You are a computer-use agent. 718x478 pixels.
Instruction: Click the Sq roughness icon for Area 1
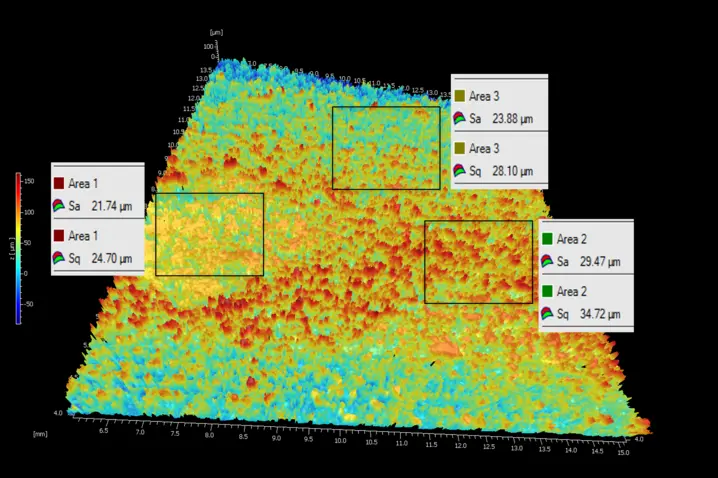61,258
